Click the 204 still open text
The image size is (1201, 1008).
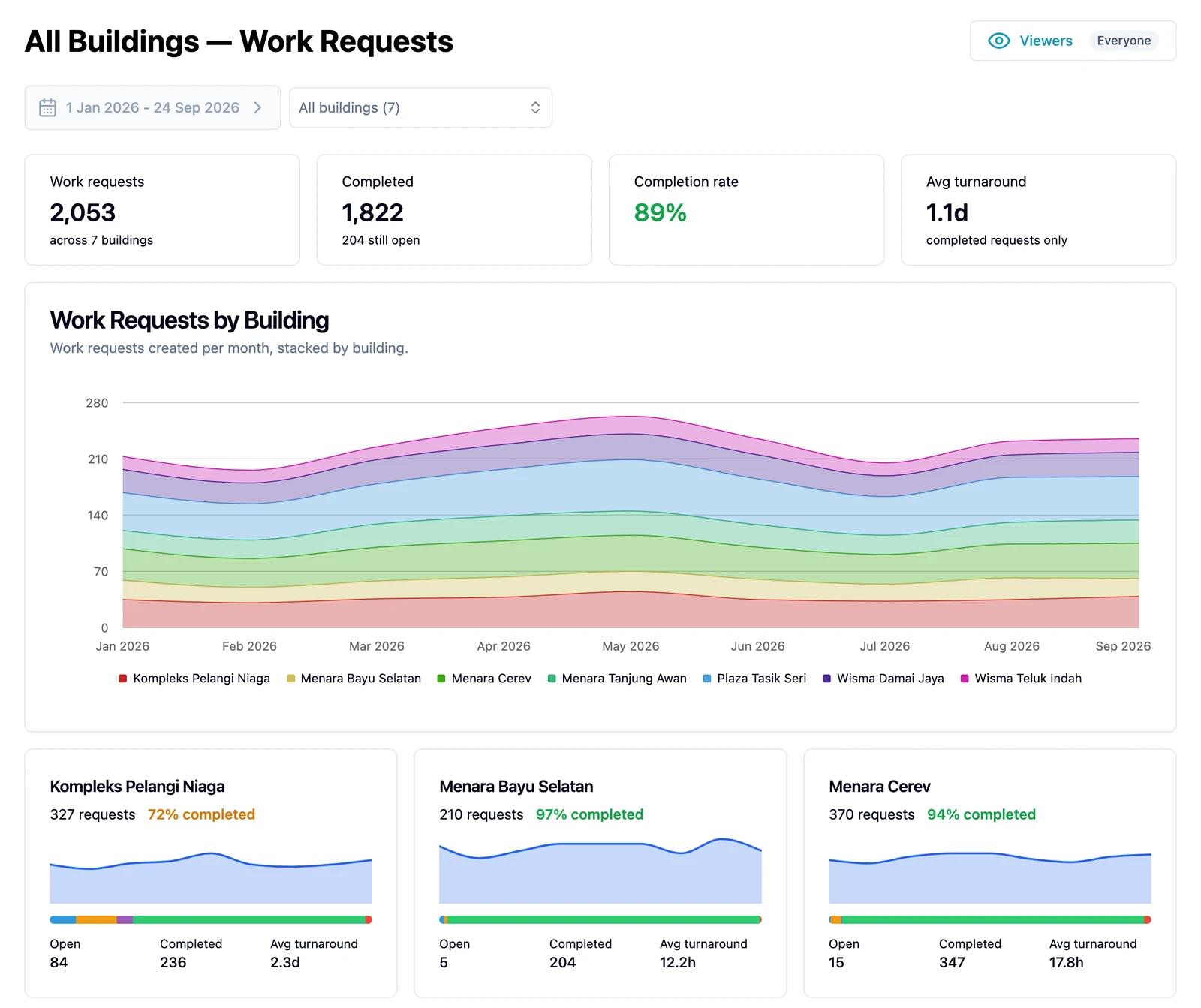point(381,240)
